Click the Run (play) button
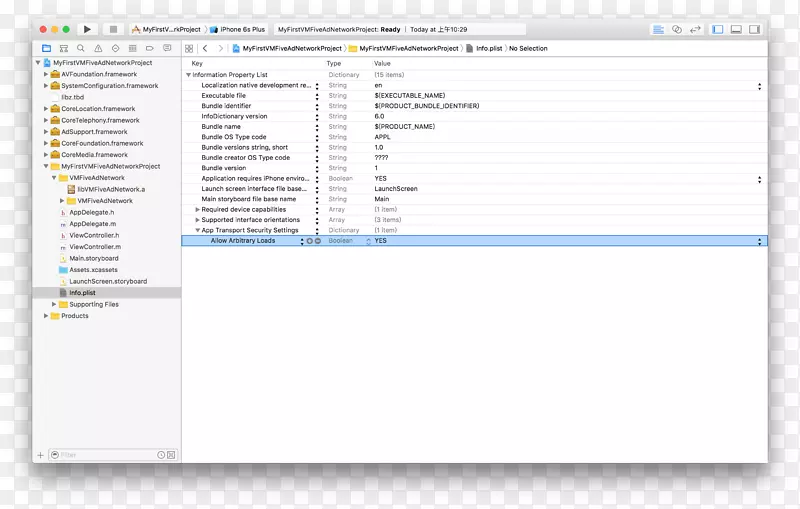This screenshot has width=800, height=509. [x=88, y=30]
